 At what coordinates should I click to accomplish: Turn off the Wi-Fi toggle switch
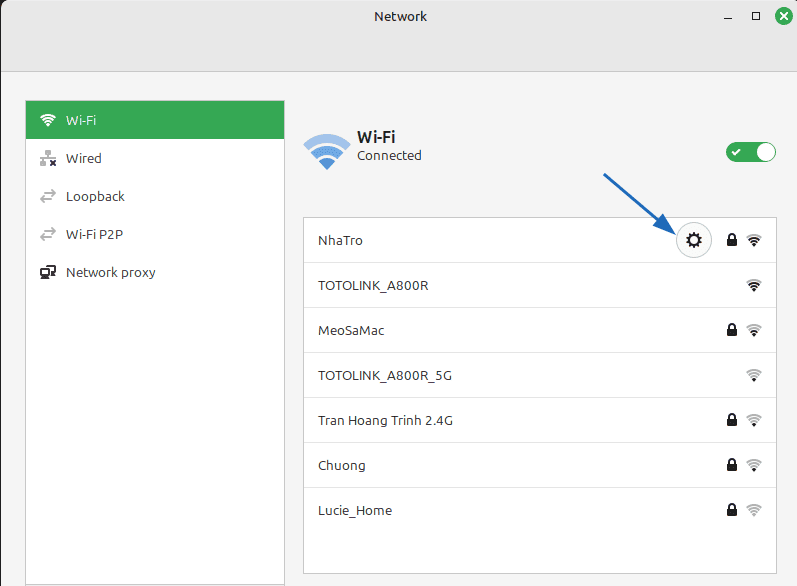(751, 152)
